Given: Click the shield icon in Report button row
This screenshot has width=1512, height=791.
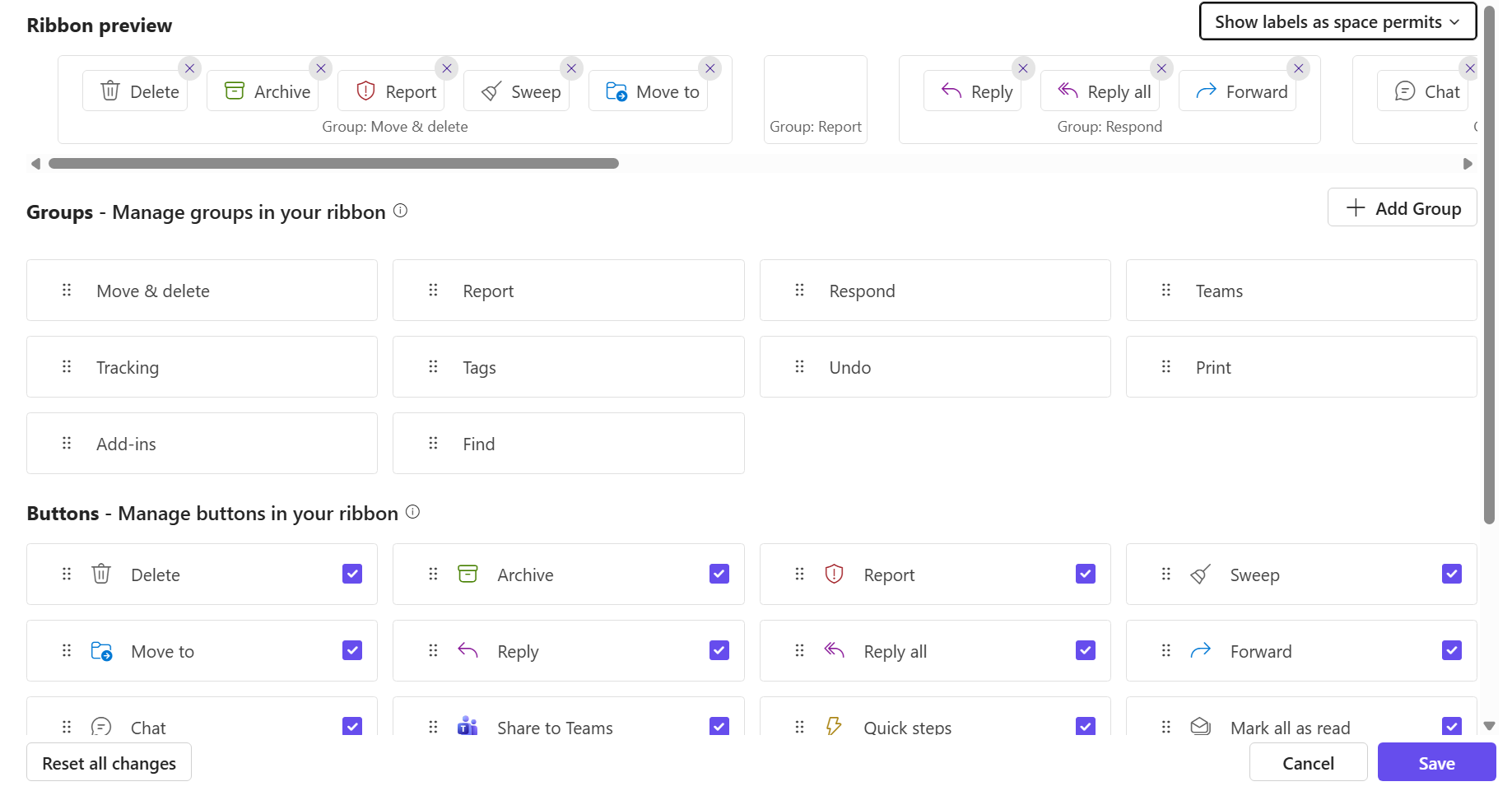Looking at the screenshot, I should click(x=834, y=574).
